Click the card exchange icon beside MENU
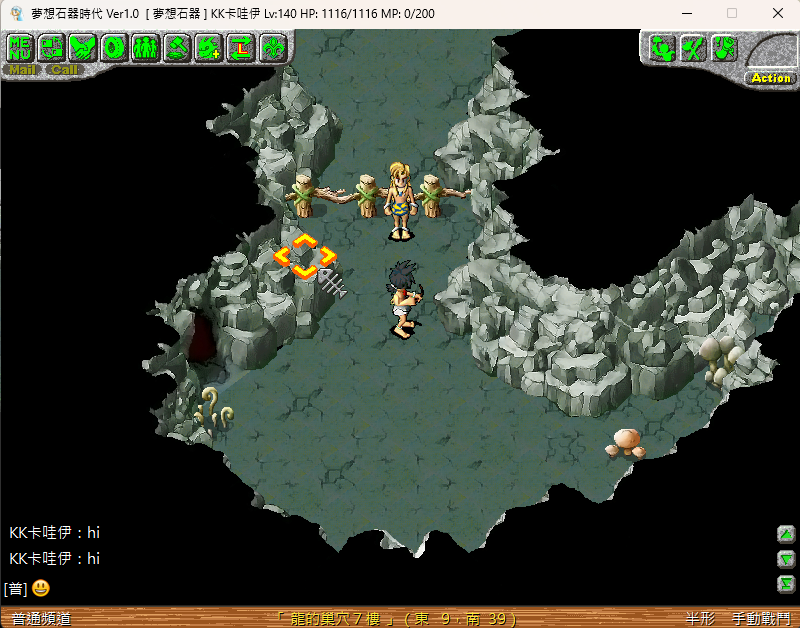The width and height of the screenshot is (800, 628). click(x=52, y=47)
